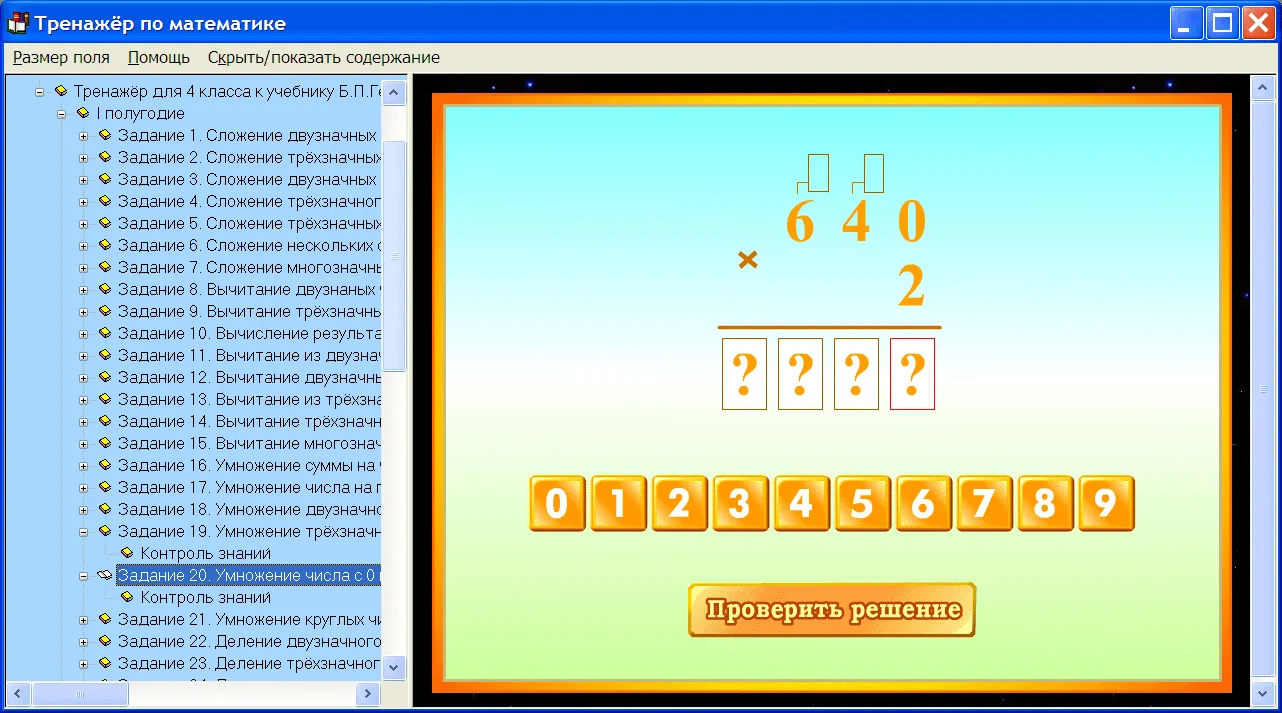Choose the digit 9 tile
1282x713 pixels.
point(1106,503)
